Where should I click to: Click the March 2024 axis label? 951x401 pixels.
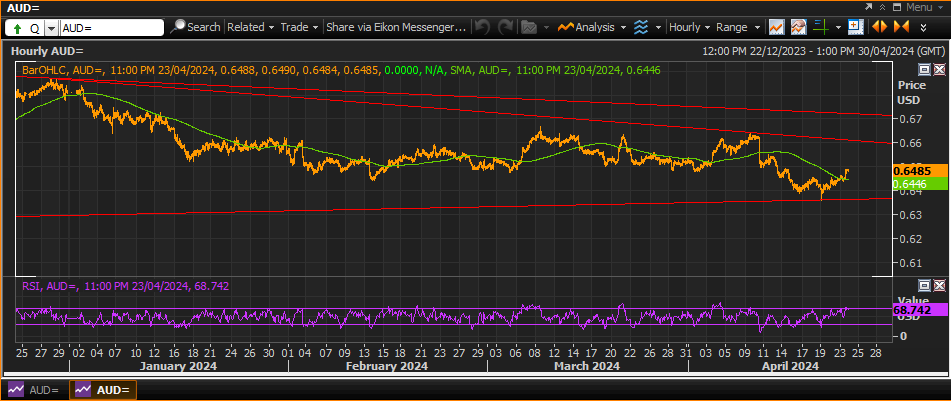point(587,366)
